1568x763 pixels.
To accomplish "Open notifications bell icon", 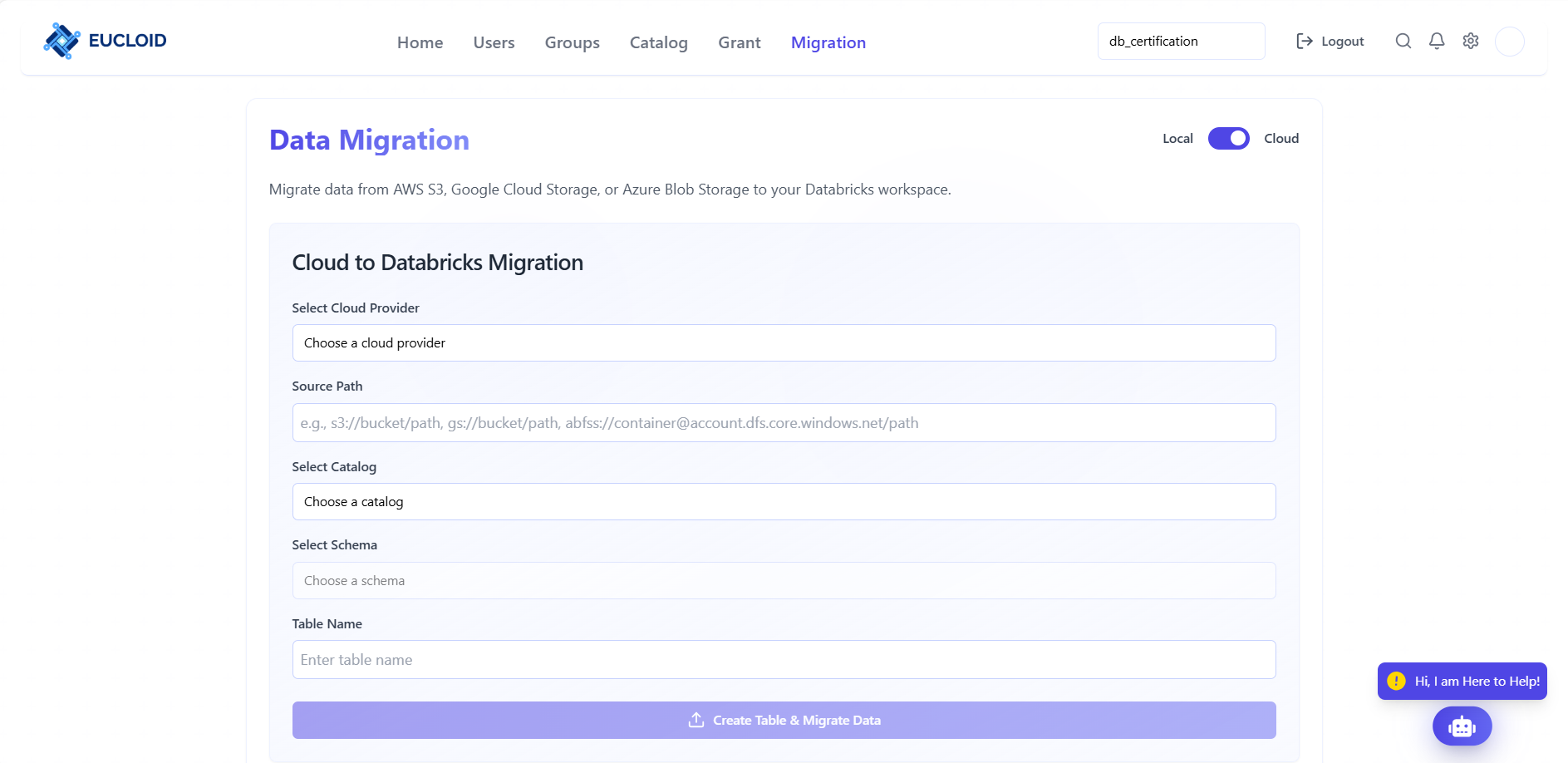I will click(x=1437, y=41).
